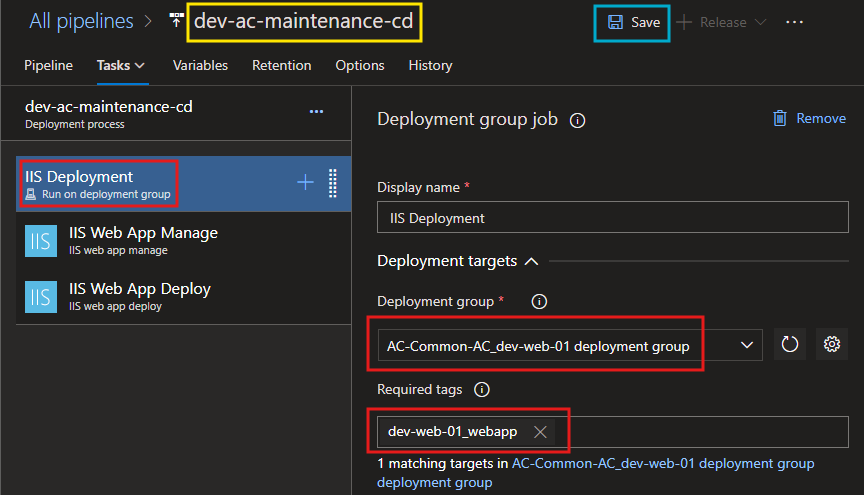Refresh the deployment group list

790,345
